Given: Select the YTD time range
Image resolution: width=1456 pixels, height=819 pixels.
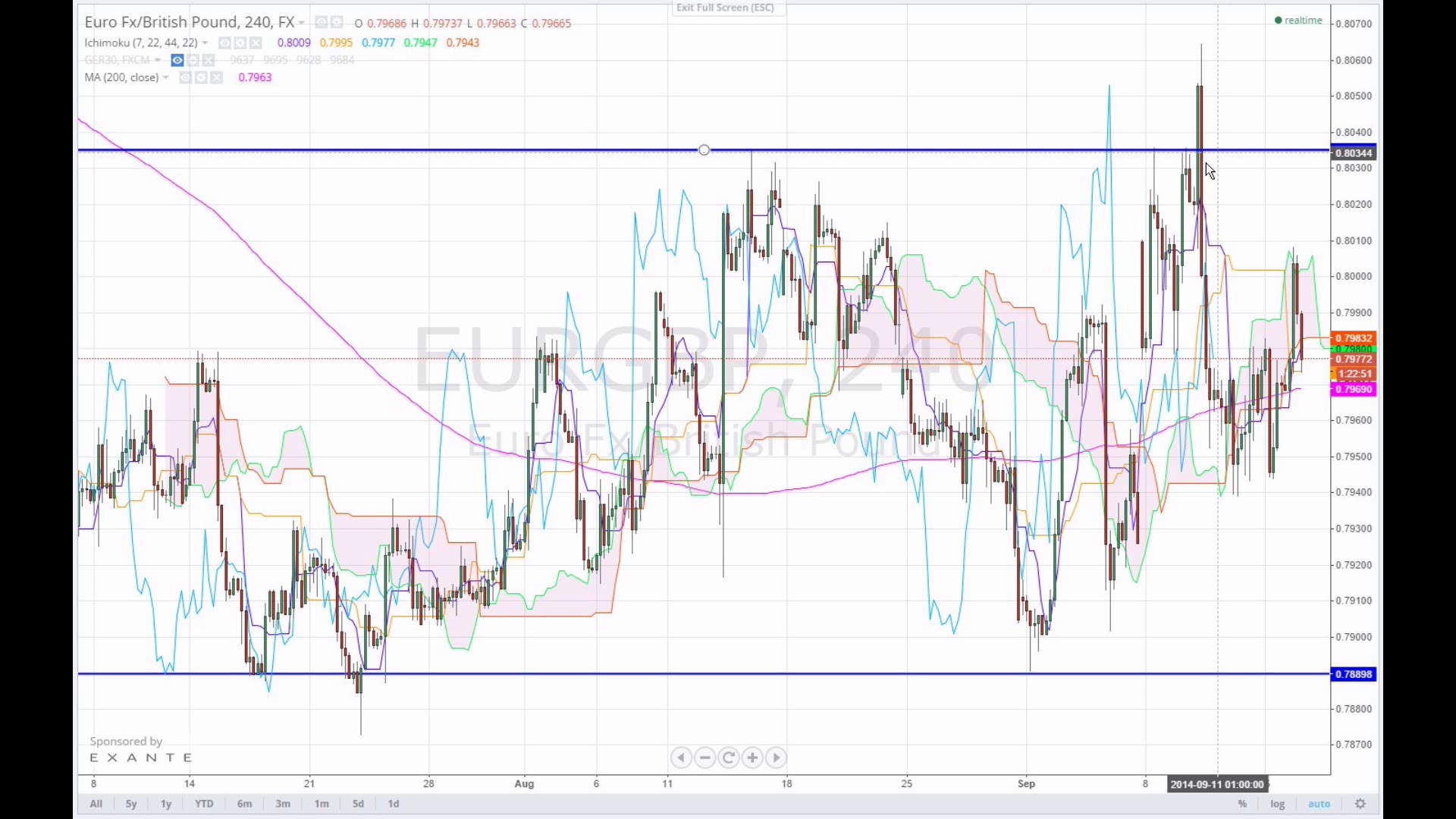Looking at the screenshot, I should click(204, 804).
